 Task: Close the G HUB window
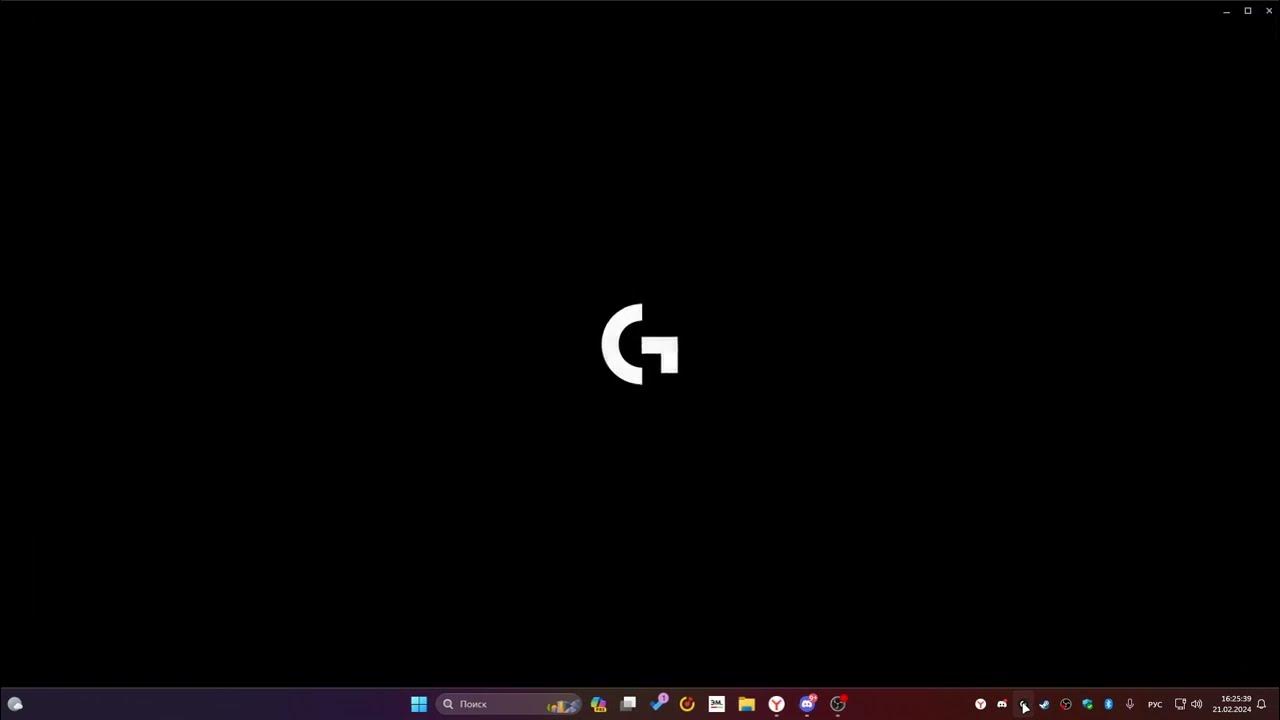coord(1269,11)
